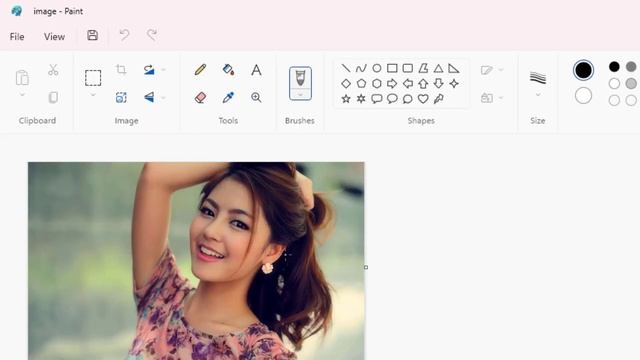Expand the Select options chevron
640x360 pixels.
(93, 95)
